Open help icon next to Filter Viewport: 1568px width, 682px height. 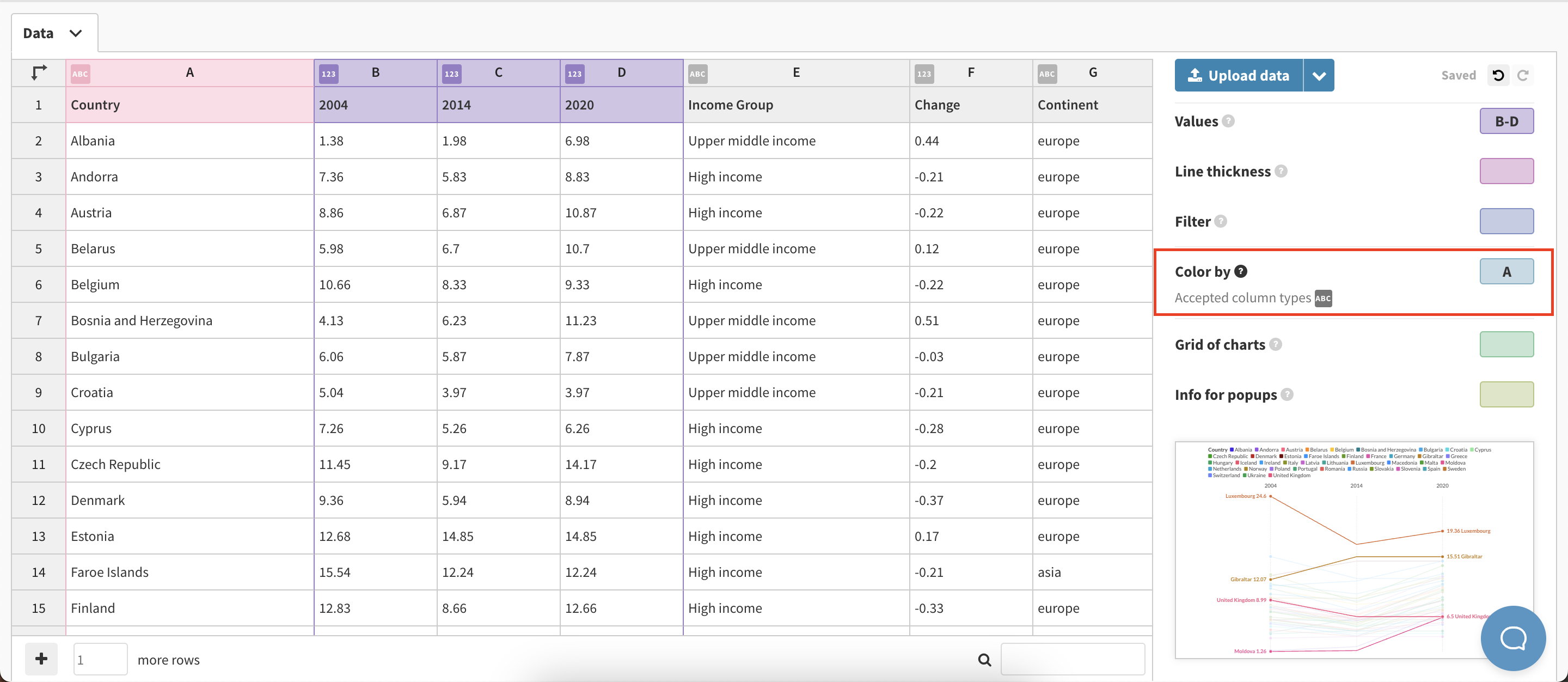tap(1221, 221)
